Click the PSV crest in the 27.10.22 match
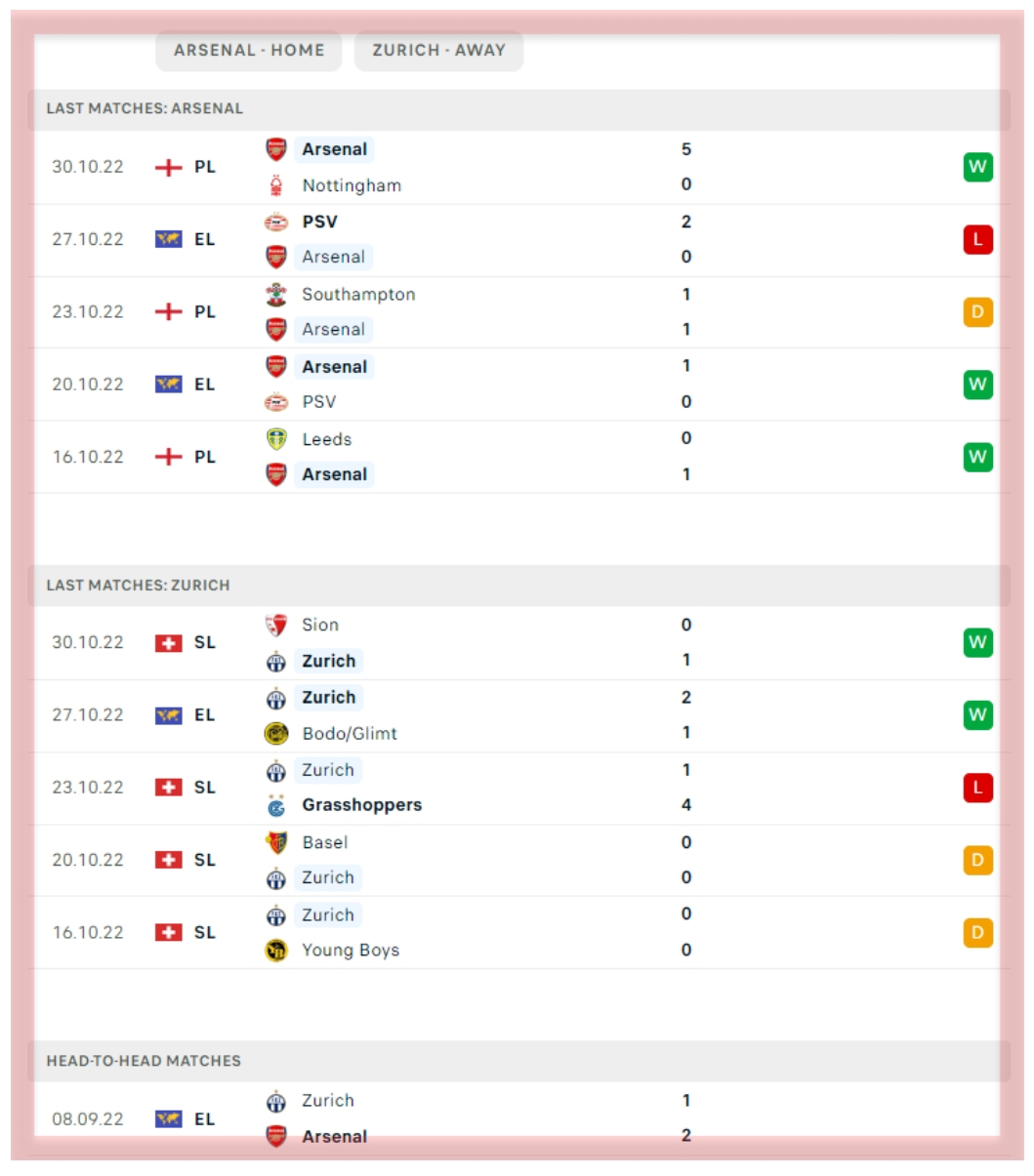The width and height of the screenshot is (1034, 1176). (x=276, y=223)
